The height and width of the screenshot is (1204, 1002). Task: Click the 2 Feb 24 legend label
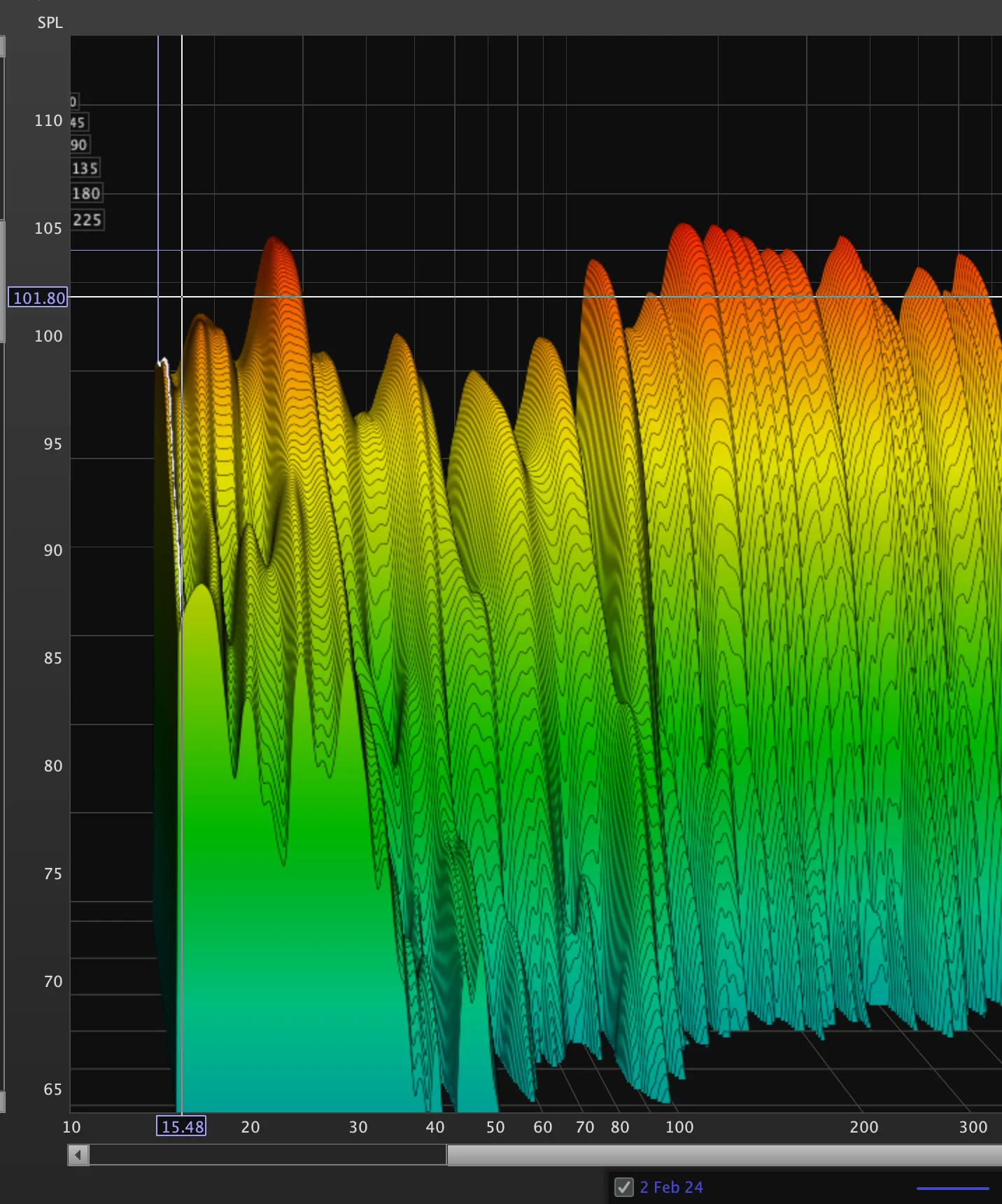(x=671, y=1187)
